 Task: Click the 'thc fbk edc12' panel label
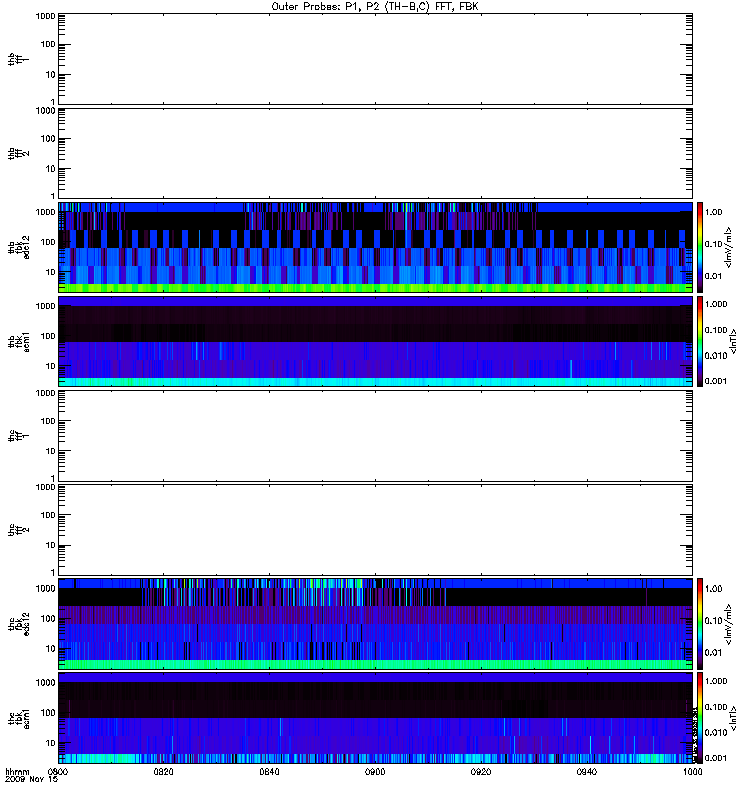19,624
